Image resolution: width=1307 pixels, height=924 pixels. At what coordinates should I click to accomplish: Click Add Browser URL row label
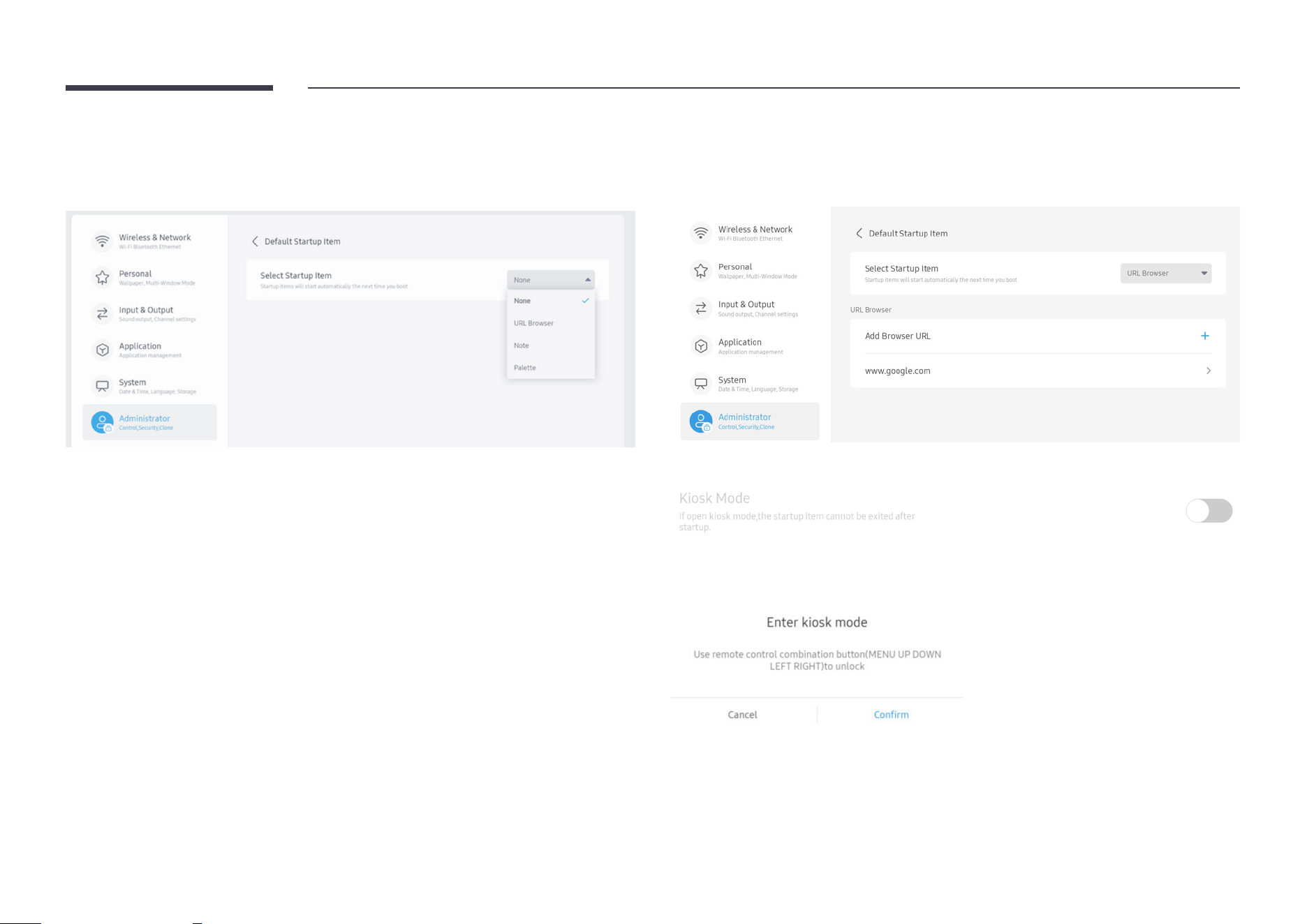point(897,336)
